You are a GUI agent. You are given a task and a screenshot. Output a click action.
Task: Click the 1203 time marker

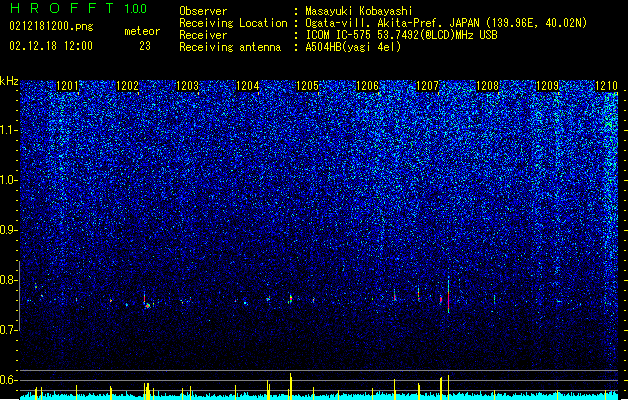tap(187, 86)
